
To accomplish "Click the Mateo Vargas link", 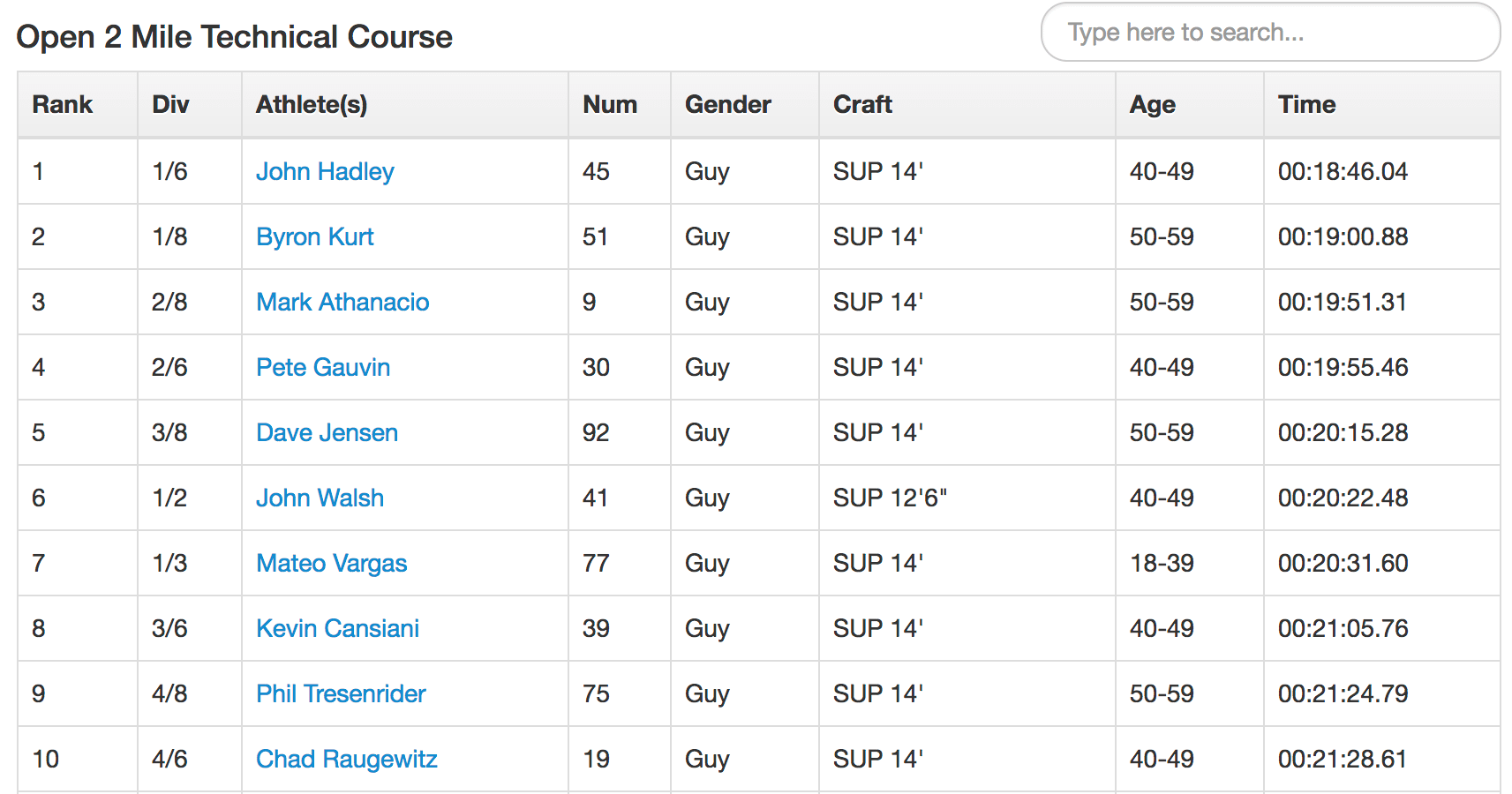I will 332,563.
